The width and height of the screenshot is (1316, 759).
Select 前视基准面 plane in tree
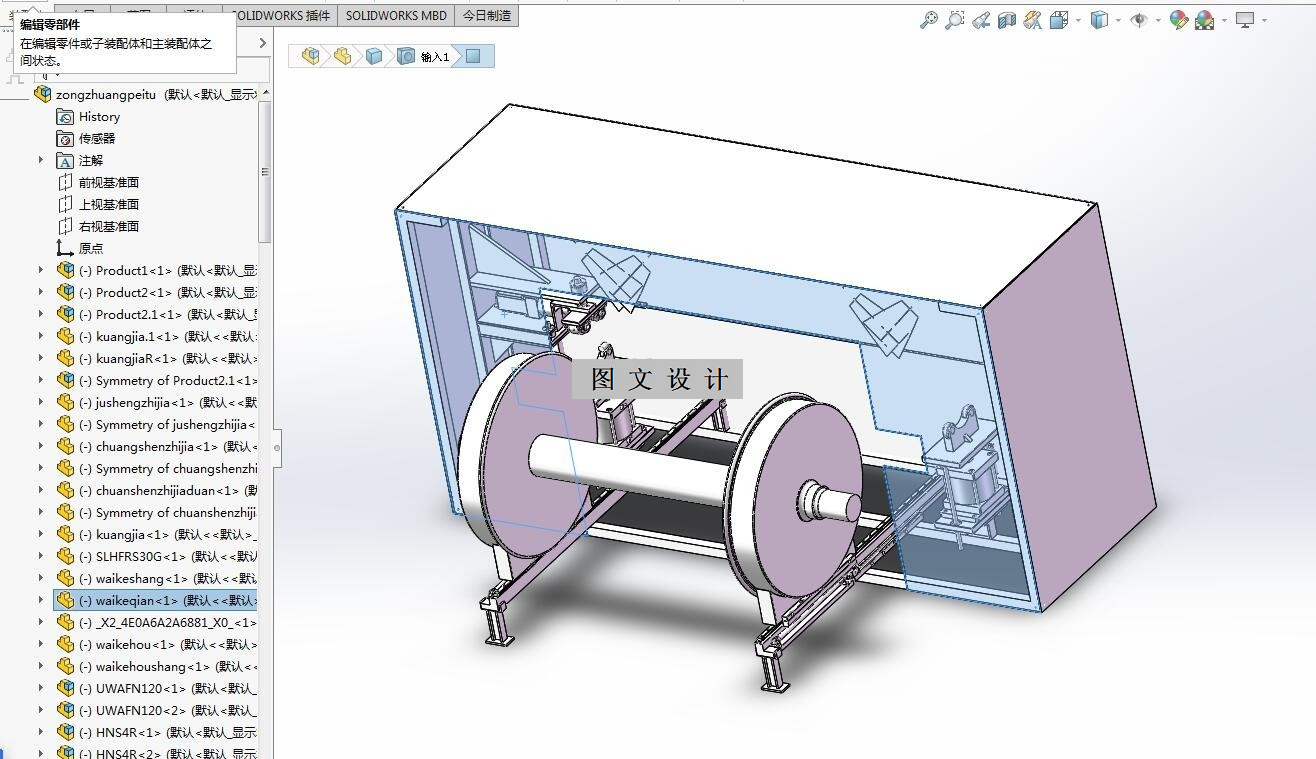108,182
